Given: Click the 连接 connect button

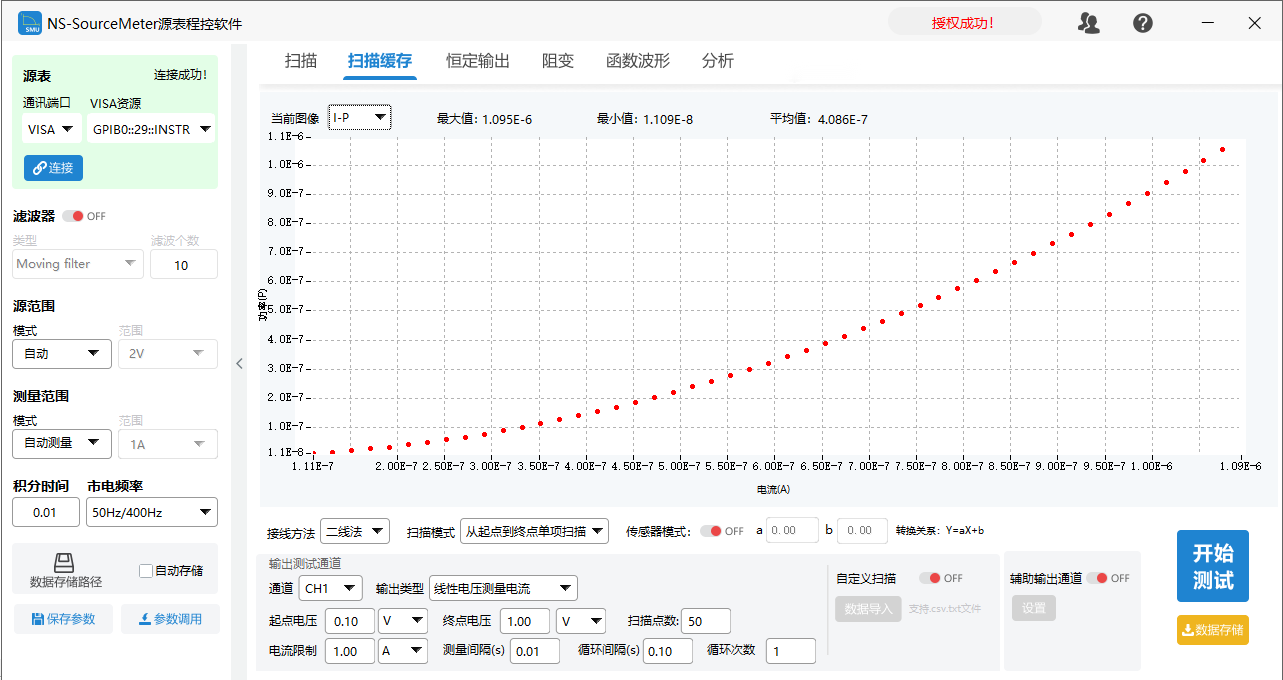Looking at the screenshot, I should point(53,168).
